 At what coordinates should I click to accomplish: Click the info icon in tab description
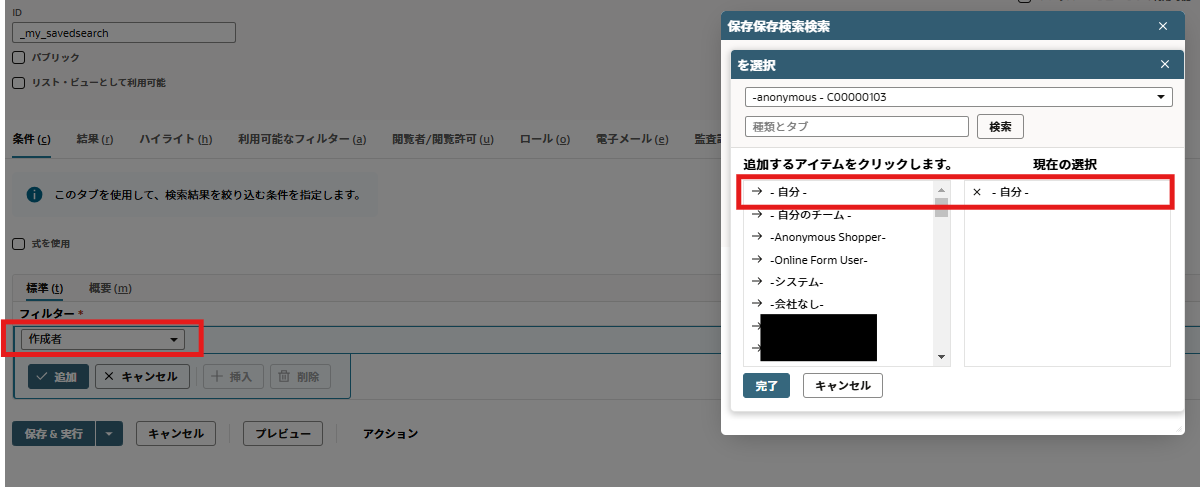(35, 195)
